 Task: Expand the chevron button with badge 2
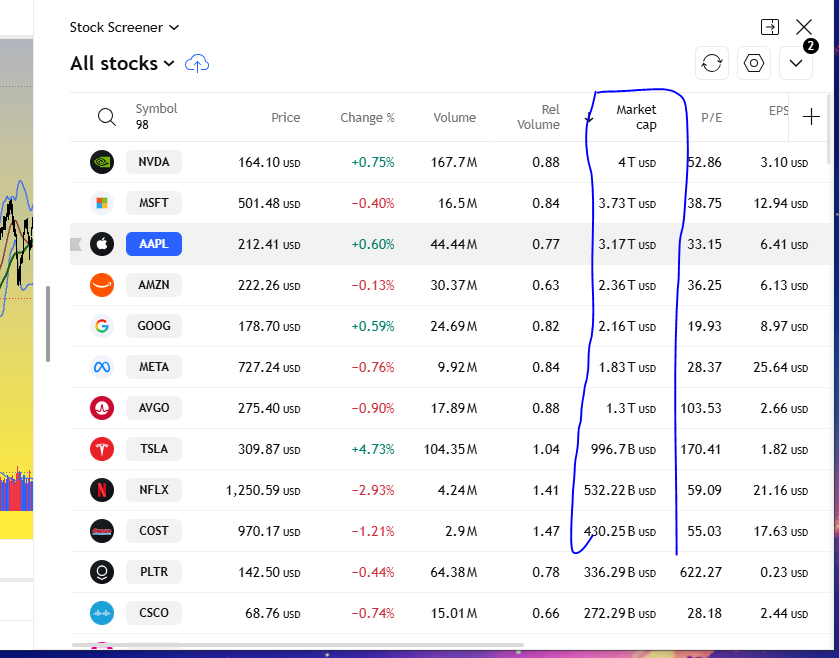click(796, 63)
